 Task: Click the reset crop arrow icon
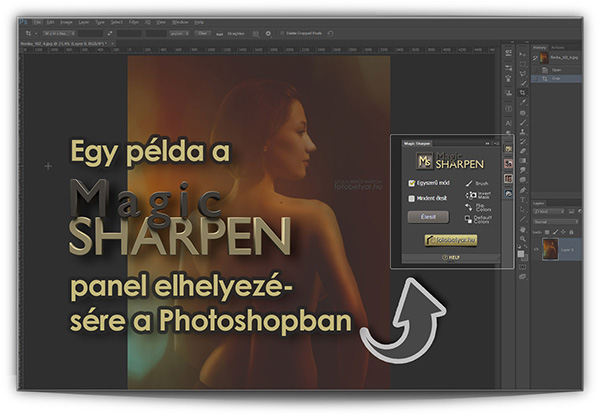coord(330,33)
